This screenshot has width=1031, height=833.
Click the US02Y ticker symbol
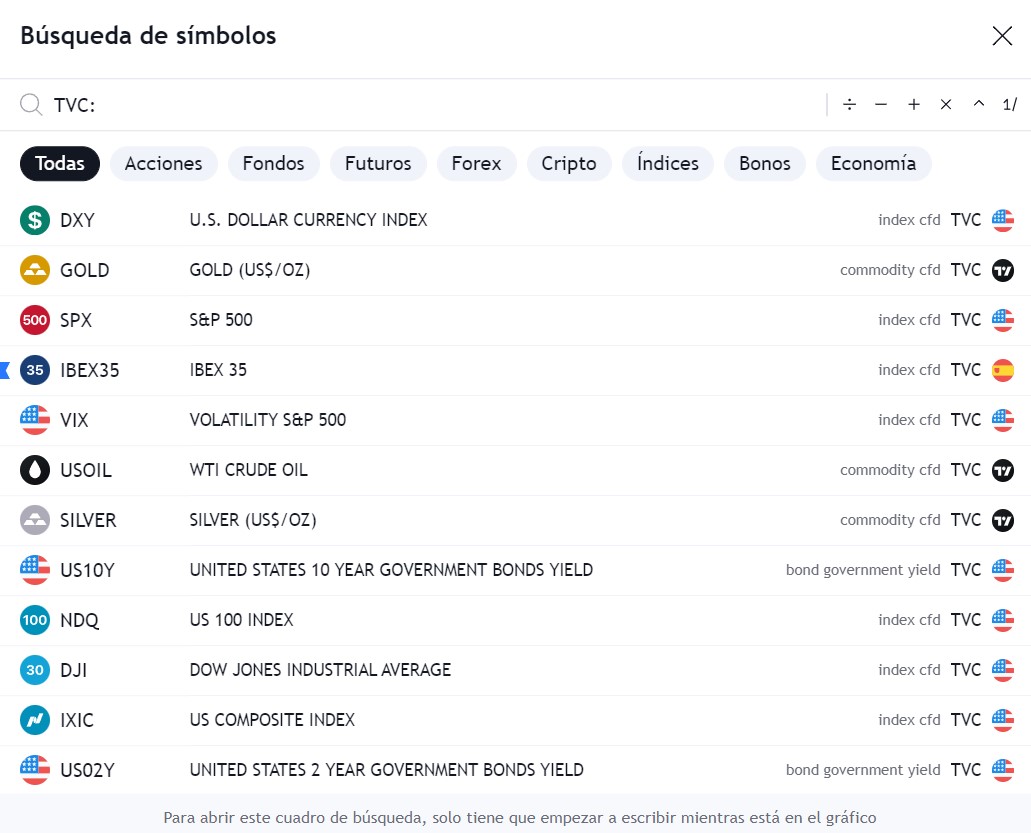(x=87, y=770)
